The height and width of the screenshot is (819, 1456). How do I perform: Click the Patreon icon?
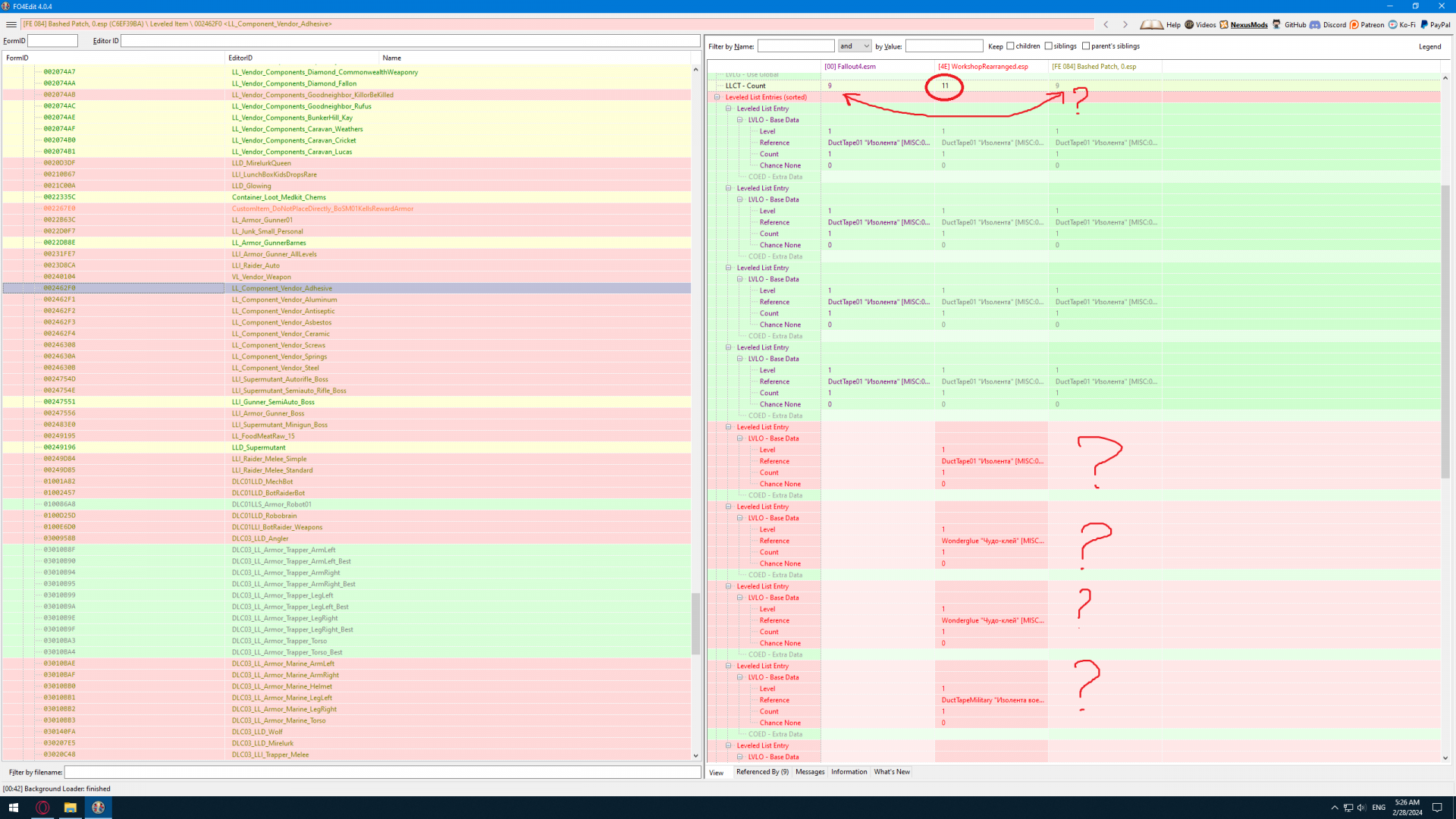pyautogui.click(x=1354, y=24)
